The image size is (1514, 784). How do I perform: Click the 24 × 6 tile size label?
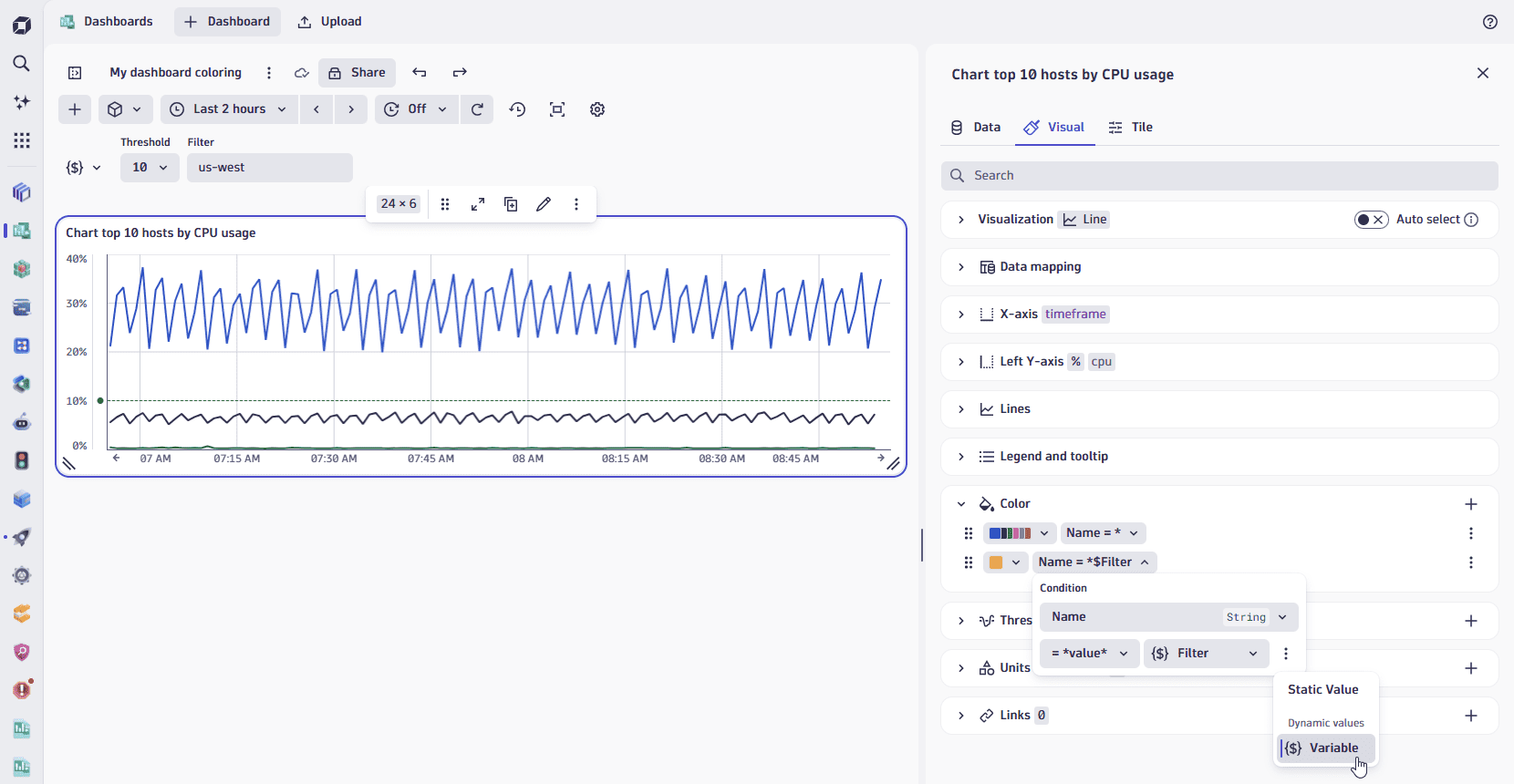(399, 204)
